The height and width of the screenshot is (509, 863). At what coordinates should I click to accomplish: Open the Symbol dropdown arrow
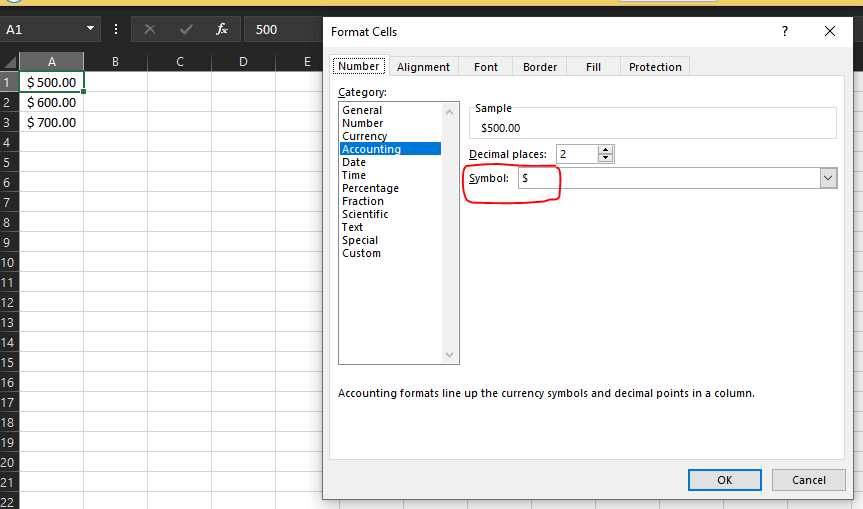[x=828, y=178]
